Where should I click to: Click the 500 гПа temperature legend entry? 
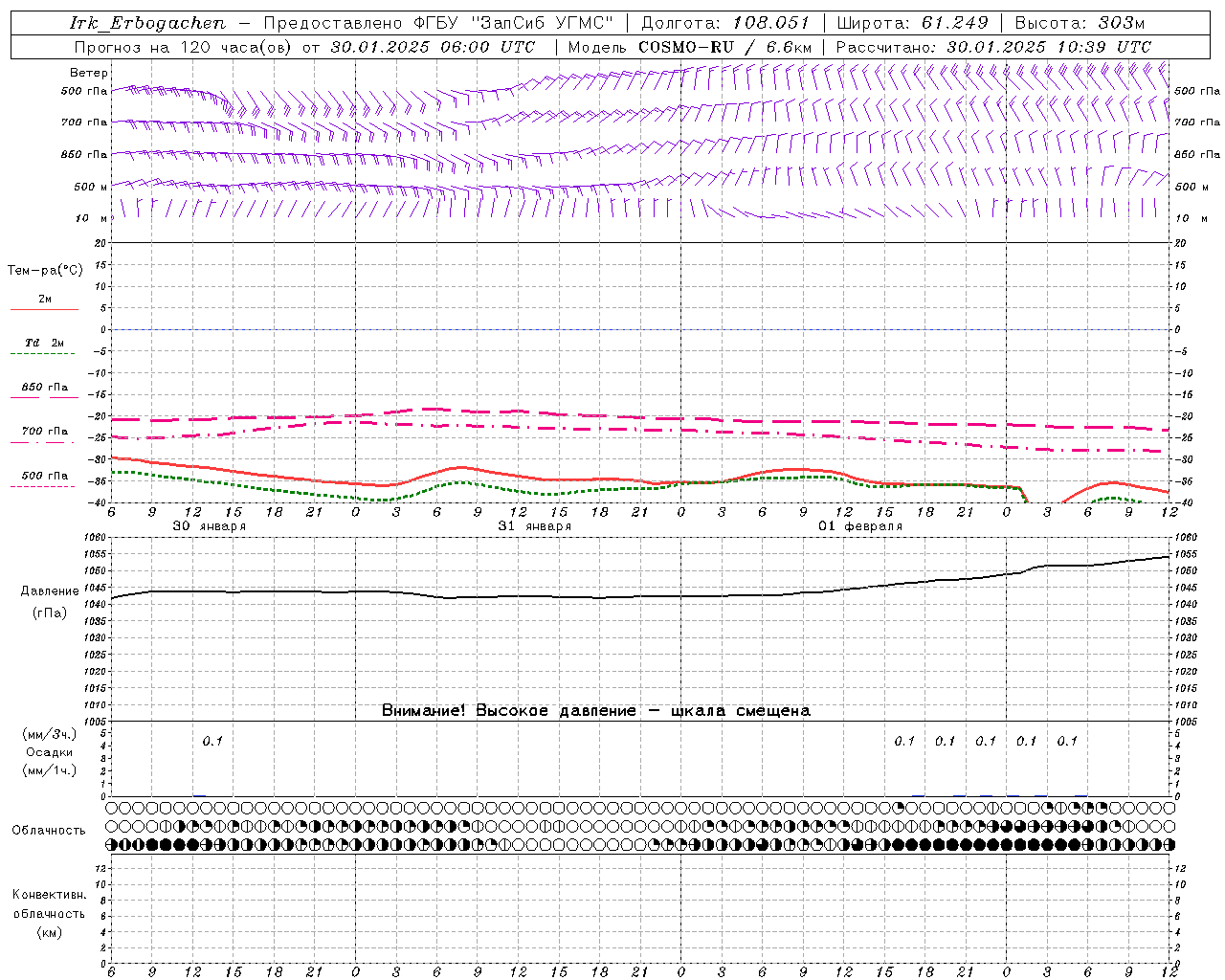click(x=45, y=475)
